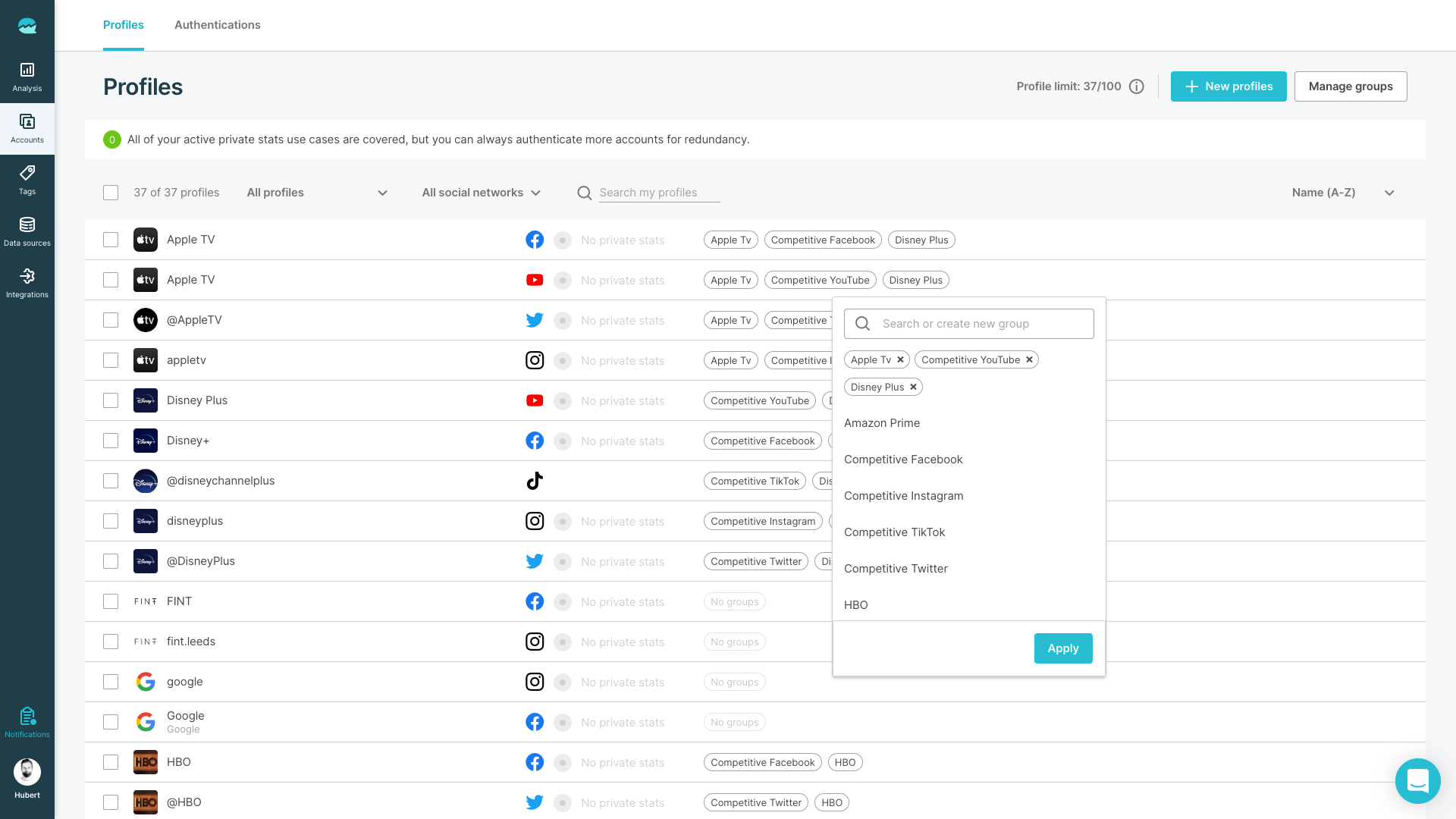1456x819 pixels.
Task: Toggle the select-all profiles checkbox
Action: pos(111,193)
